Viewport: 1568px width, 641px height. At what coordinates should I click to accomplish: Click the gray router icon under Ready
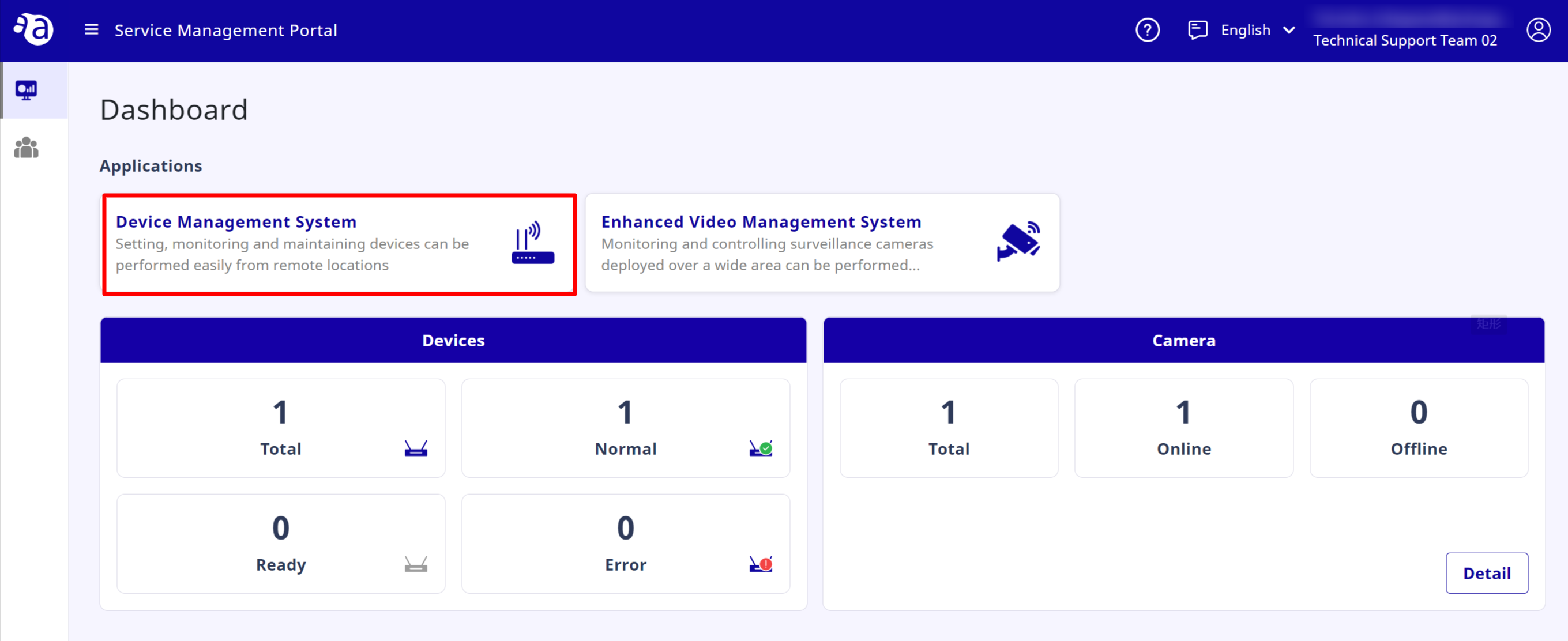[x=415, y=565]
